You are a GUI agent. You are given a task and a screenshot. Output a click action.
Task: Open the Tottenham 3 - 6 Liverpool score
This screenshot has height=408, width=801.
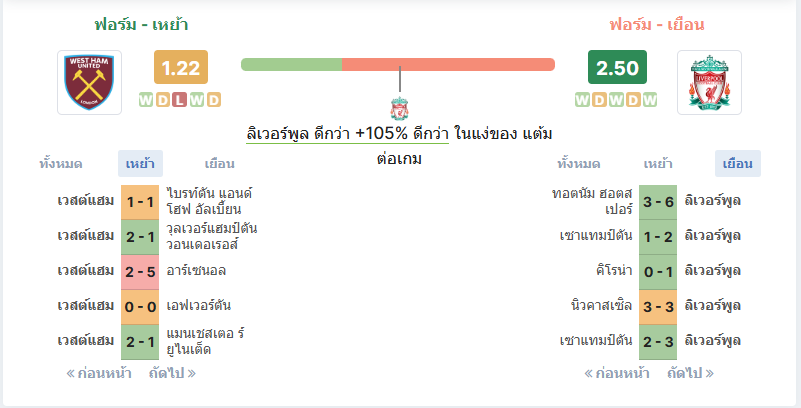(x=658, y=202)
